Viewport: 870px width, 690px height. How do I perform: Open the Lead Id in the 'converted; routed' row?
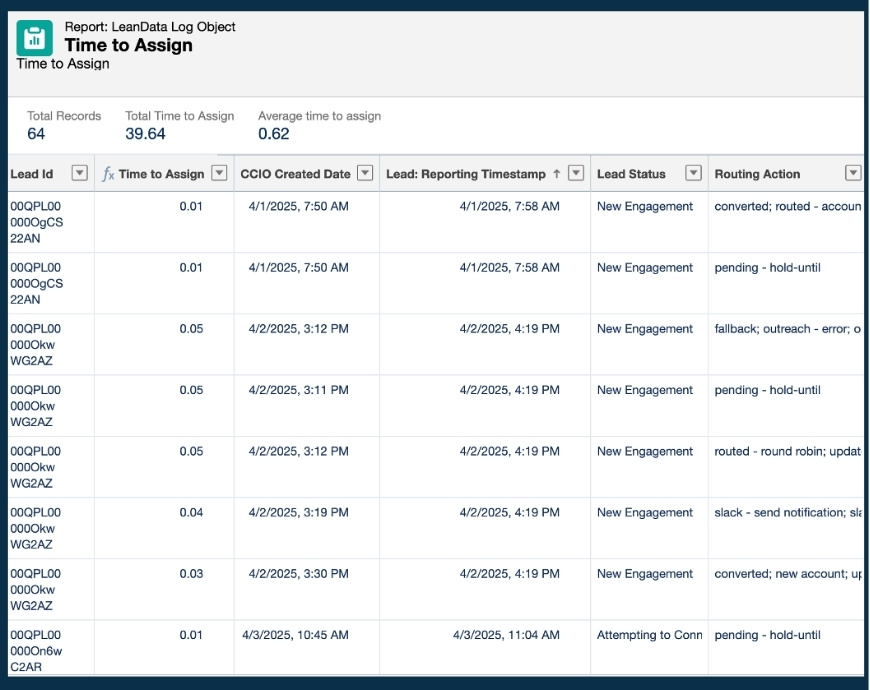[x=37, y=222]
